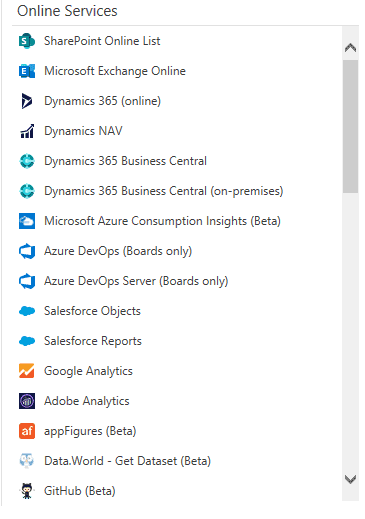Click the vertical scrollbar thumb

pos(350,126)
